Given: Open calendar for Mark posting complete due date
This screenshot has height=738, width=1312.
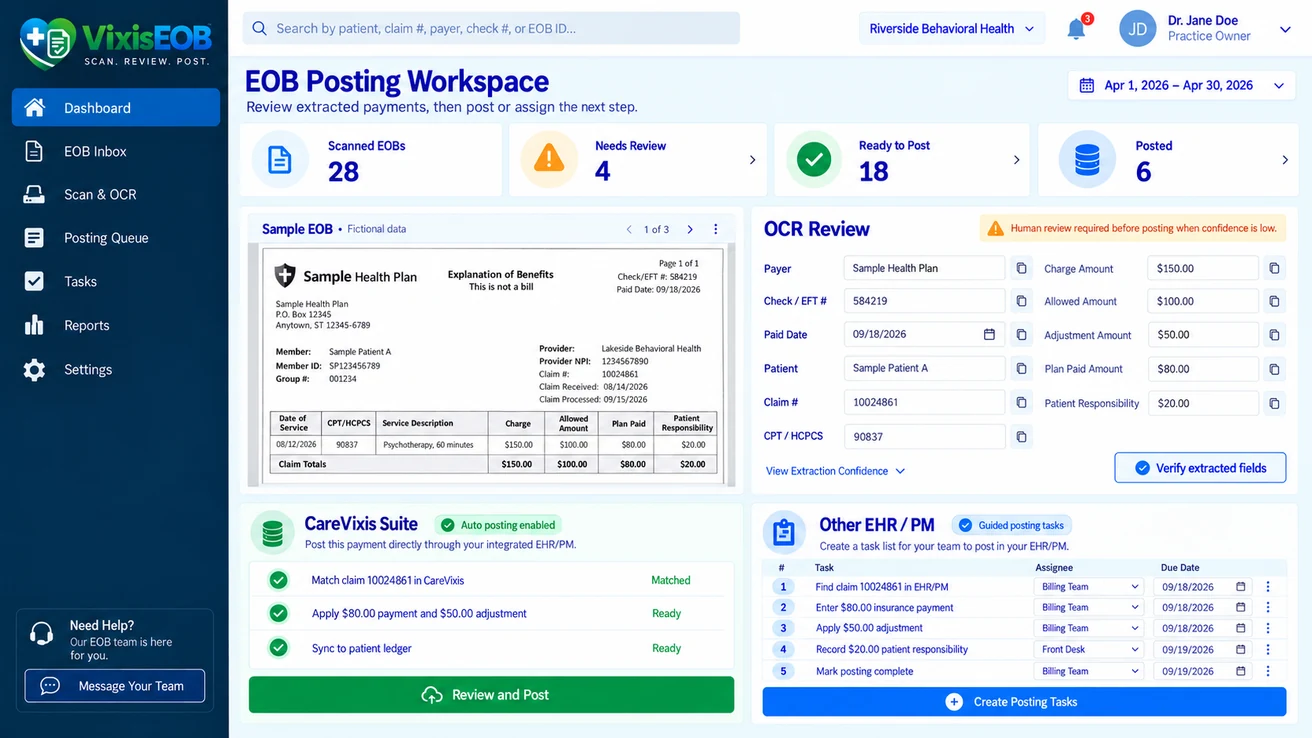Looking at the screenshot, I should [1241, 671].
